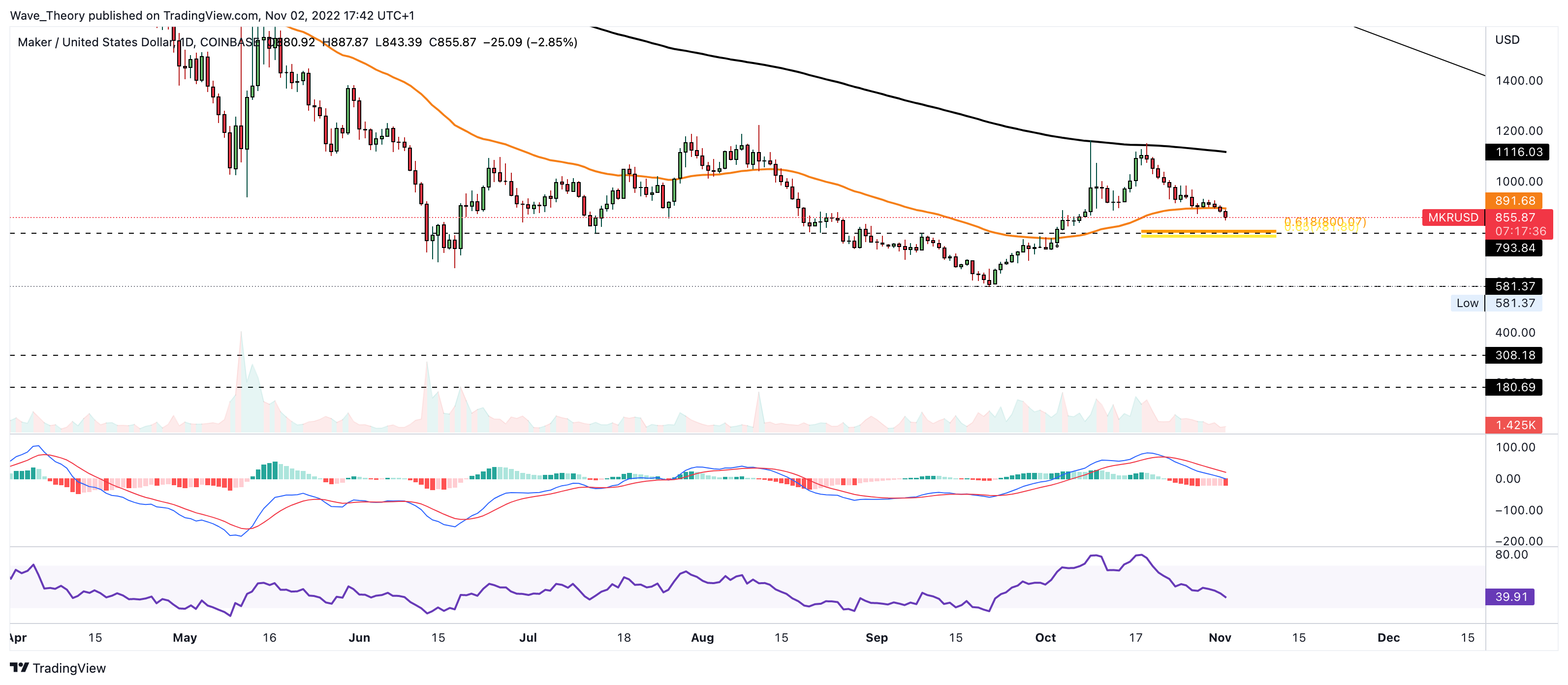Click the Wave_Theory published header text

(x=212, y=15)
